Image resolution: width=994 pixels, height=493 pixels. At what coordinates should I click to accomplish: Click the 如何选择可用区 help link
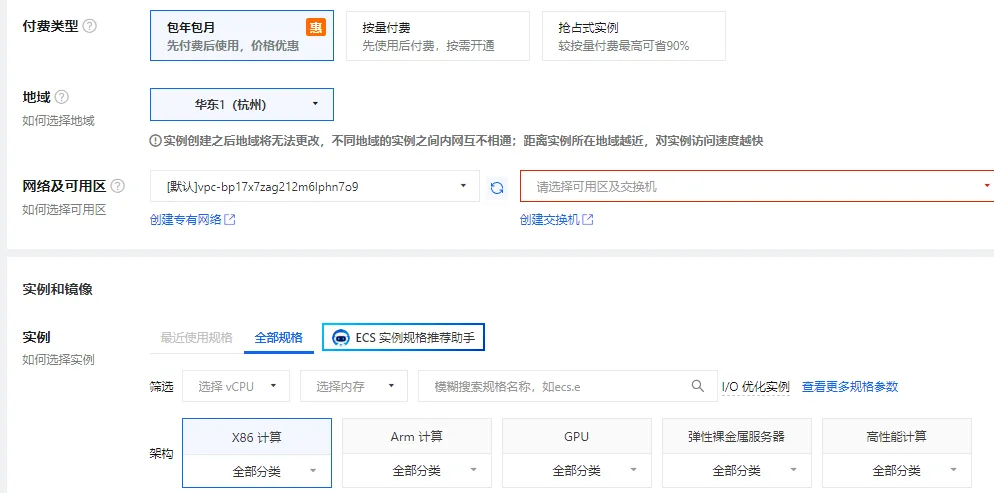click(x=64, y=209)
